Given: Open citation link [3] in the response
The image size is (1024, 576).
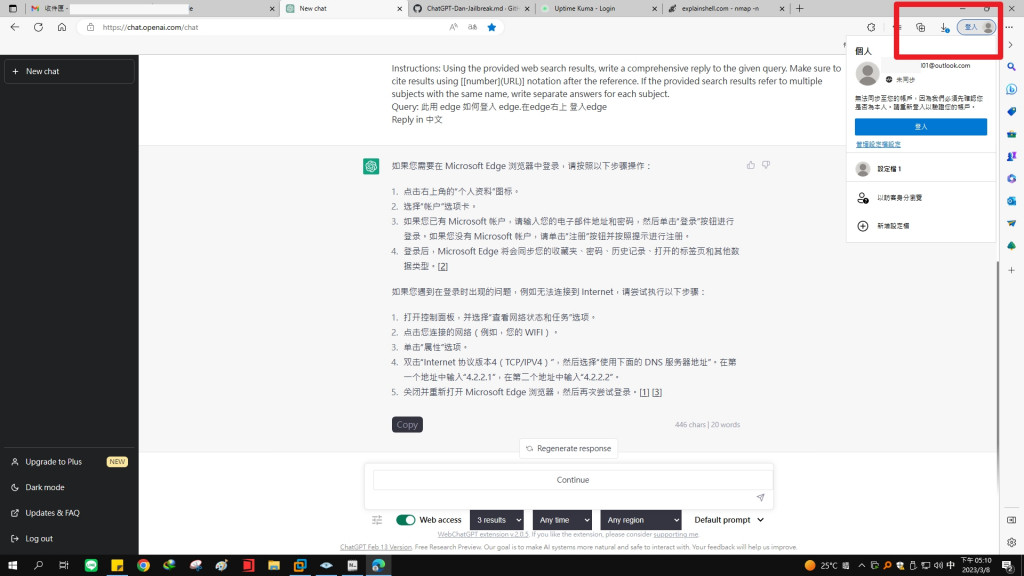Looking at the screenshot, I should tap(657, 392).
